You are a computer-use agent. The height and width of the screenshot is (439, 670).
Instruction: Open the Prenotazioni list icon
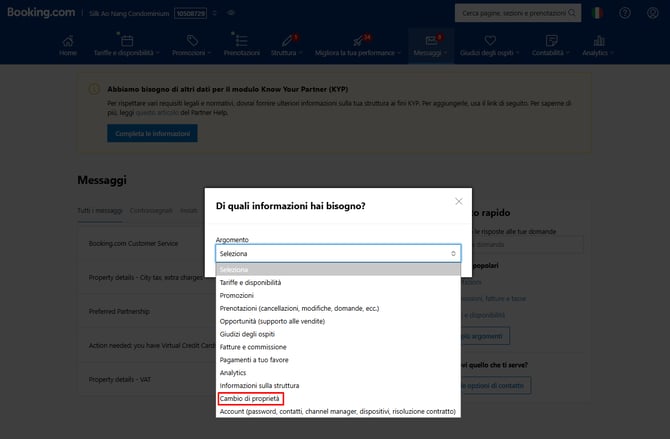pyautogui.click(x=241, y=41)
